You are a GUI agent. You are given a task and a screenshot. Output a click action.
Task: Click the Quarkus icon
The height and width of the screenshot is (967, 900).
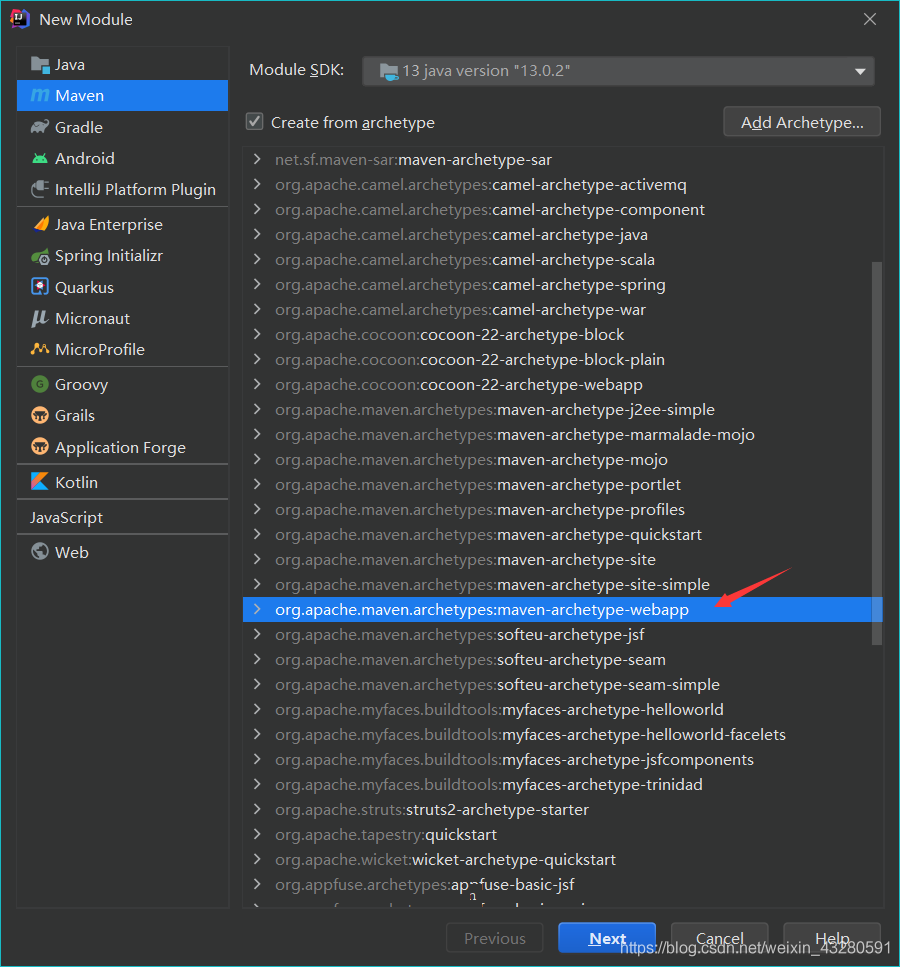pyautogui.click(x=40, y=287)
